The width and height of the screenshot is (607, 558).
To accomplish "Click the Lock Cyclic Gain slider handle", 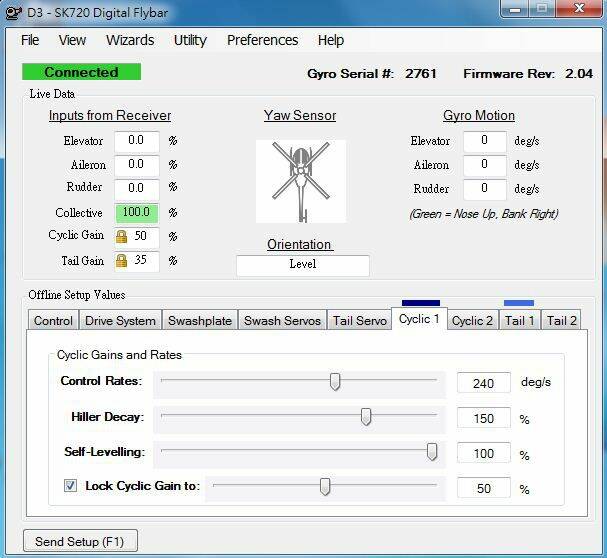I will coord(325,487).
